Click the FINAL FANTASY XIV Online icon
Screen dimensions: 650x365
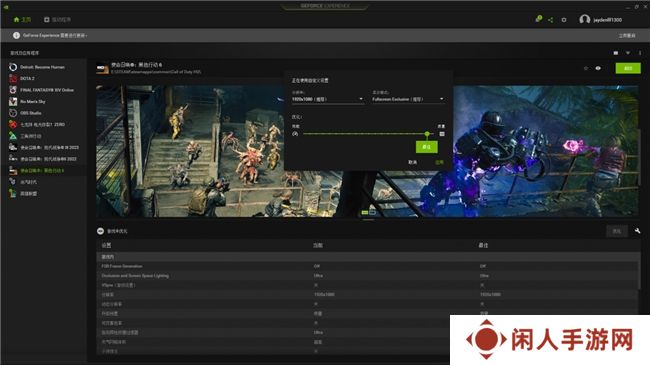point(13,90)
